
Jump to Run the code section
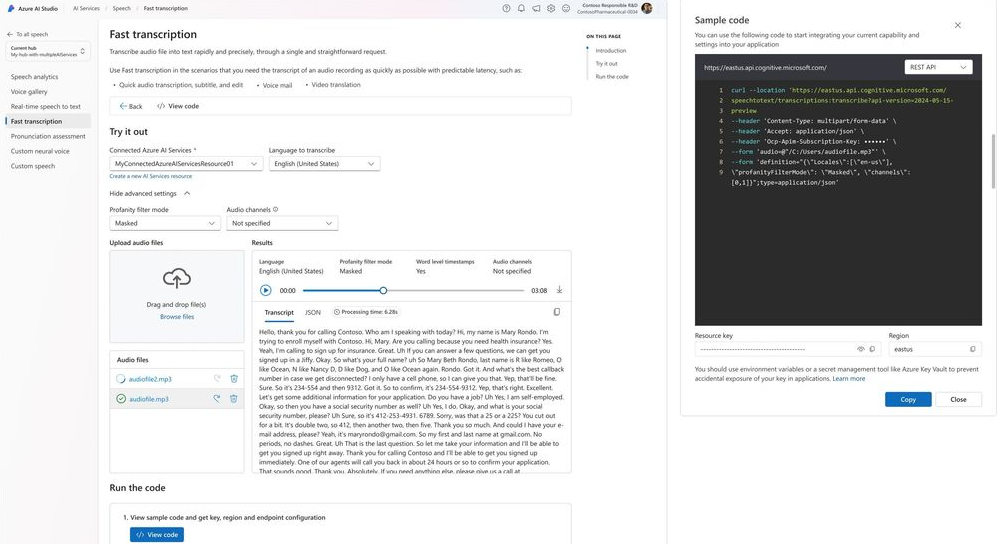tap(612, 76)
